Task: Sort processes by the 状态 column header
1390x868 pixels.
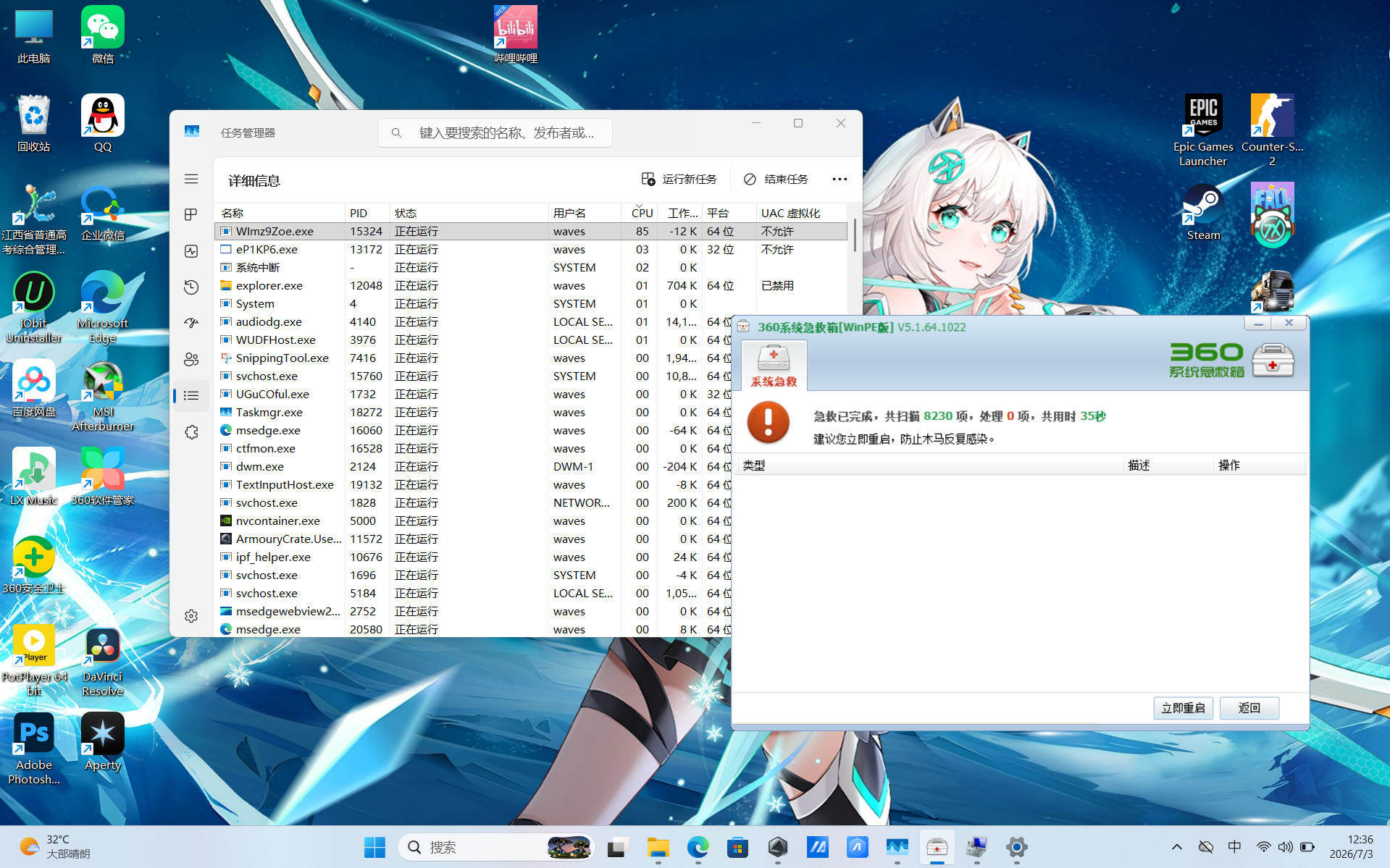Action: [469, 213]
